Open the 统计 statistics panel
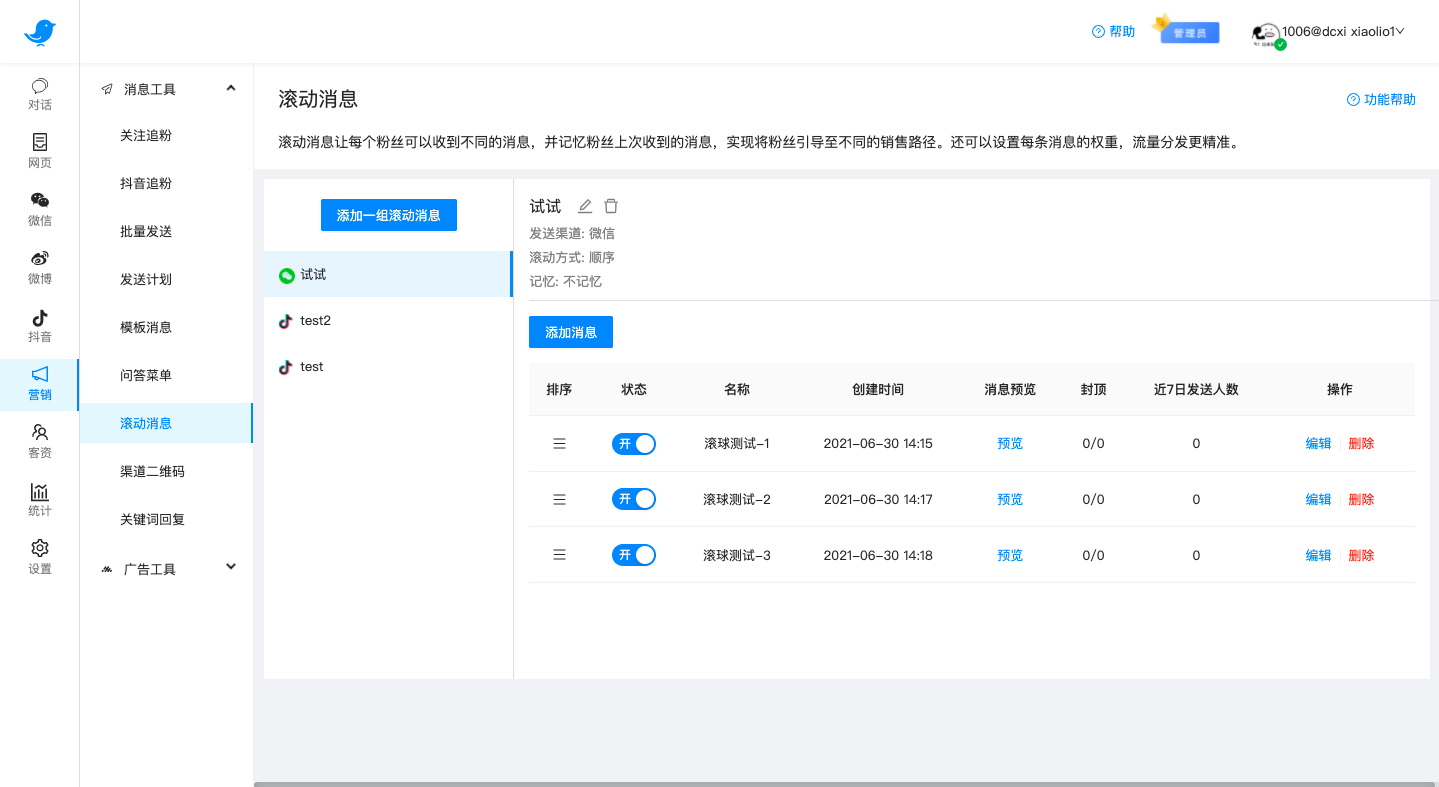The width and height of the screenshot is (1439, 787). [x=39, y=499]
